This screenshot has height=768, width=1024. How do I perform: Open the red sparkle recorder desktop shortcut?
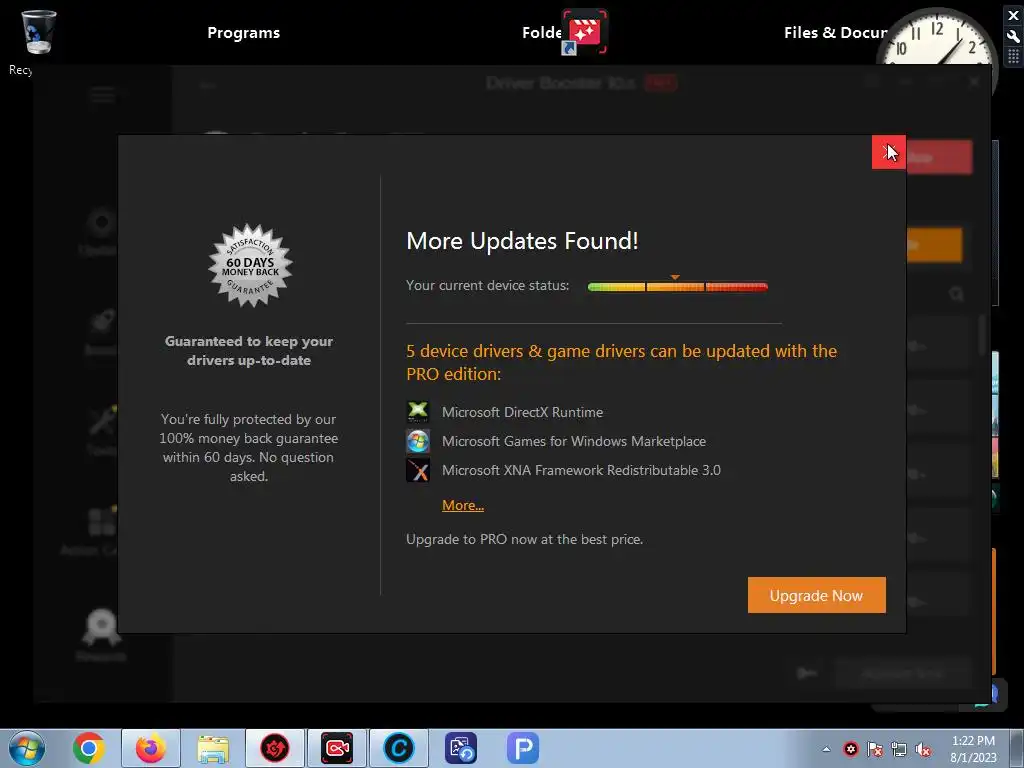point(584,31)
